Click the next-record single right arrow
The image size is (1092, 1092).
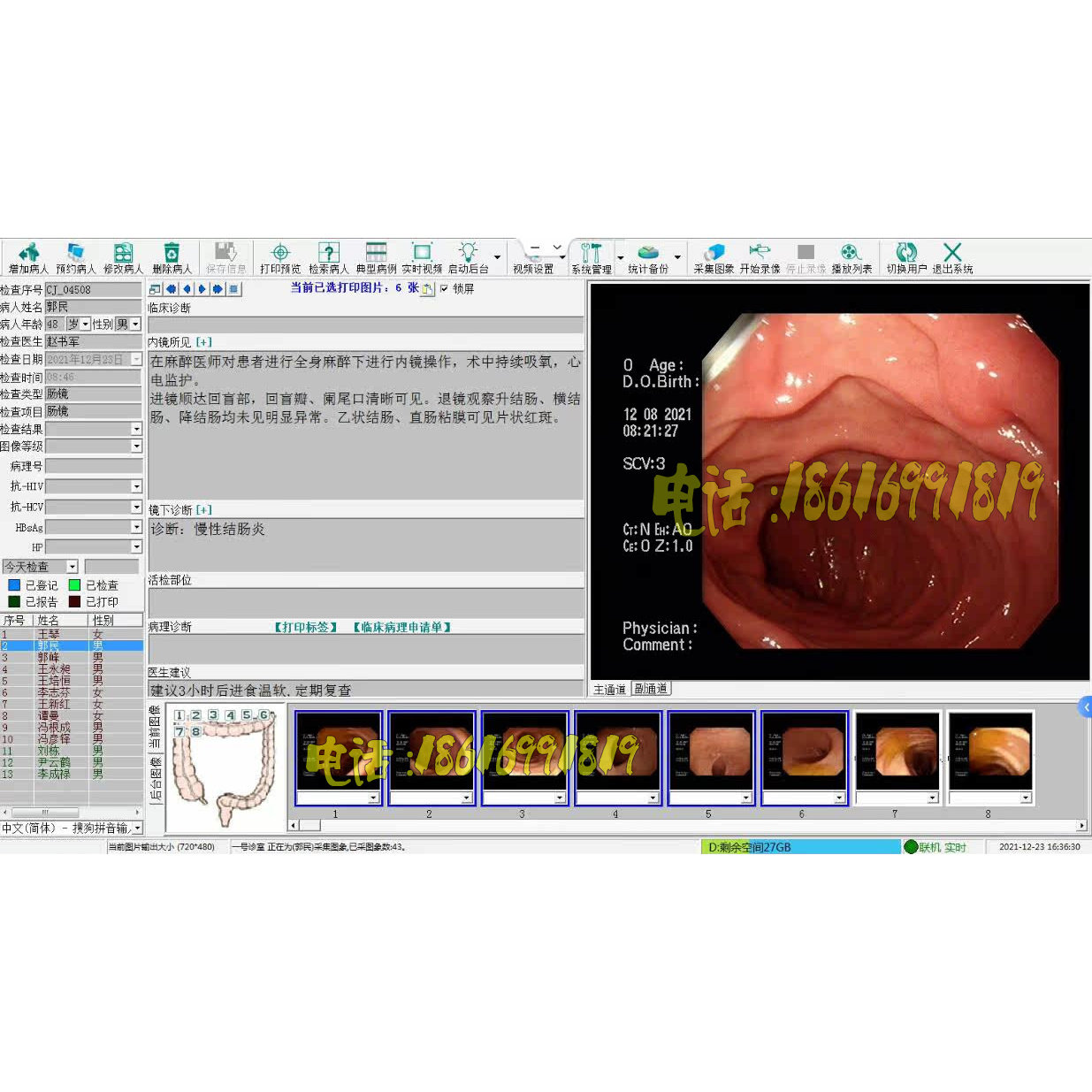[202, 288]
